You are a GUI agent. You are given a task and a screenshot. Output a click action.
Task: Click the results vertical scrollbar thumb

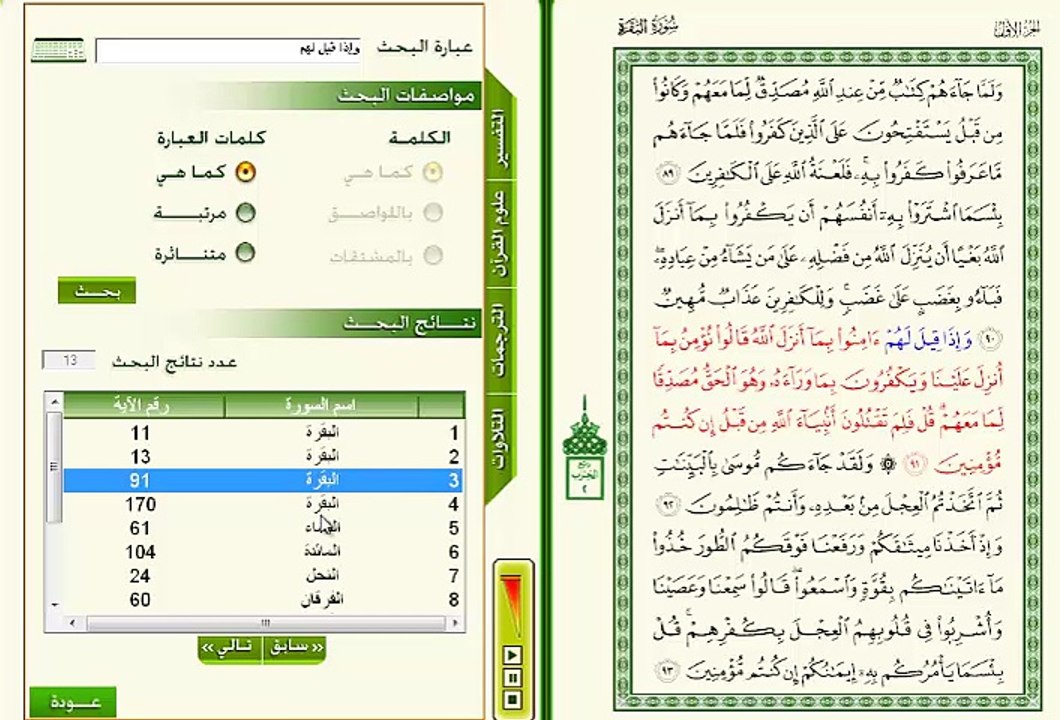[54, 466]
